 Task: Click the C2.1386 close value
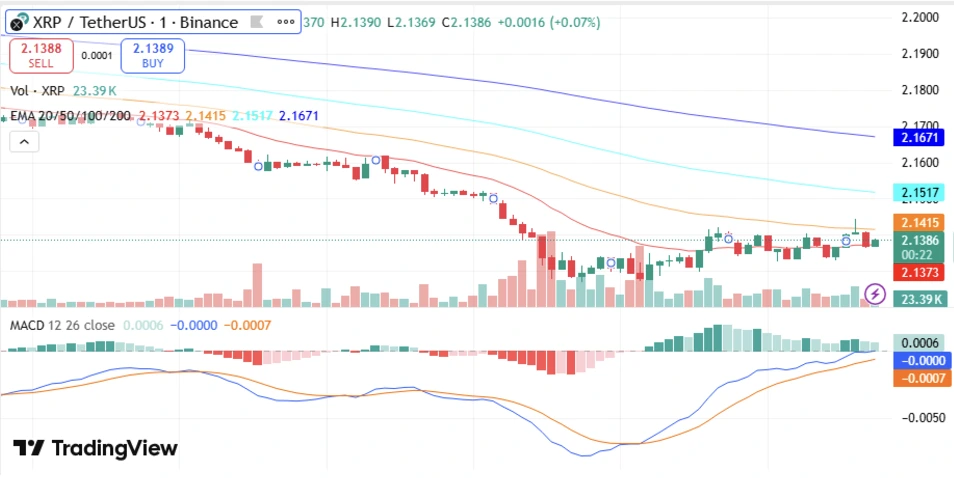click(466, 23)
